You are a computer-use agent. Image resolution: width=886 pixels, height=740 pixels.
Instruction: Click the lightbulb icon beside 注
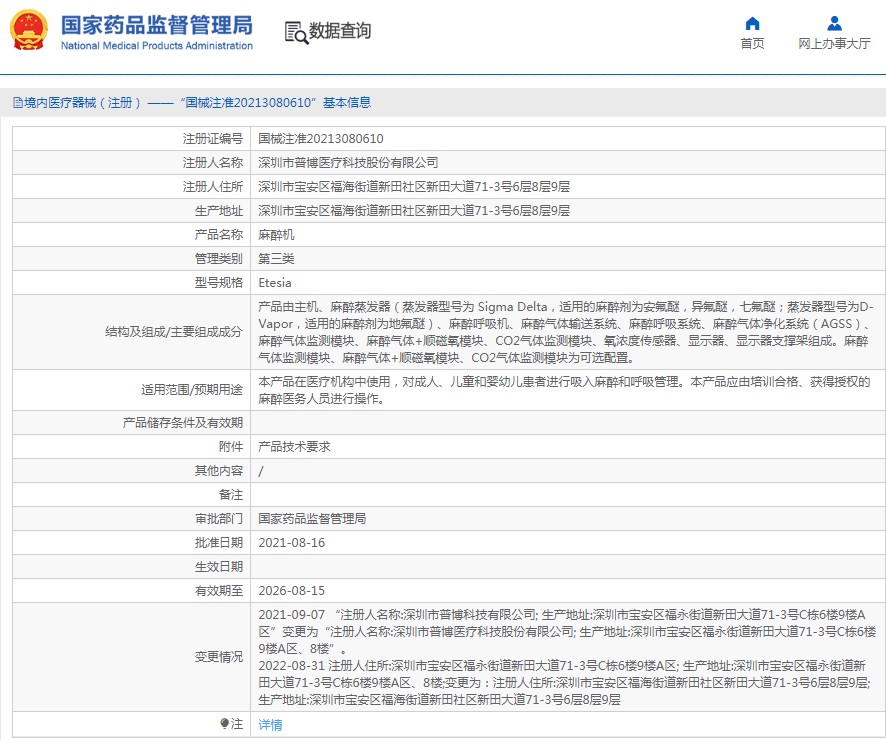224,724
